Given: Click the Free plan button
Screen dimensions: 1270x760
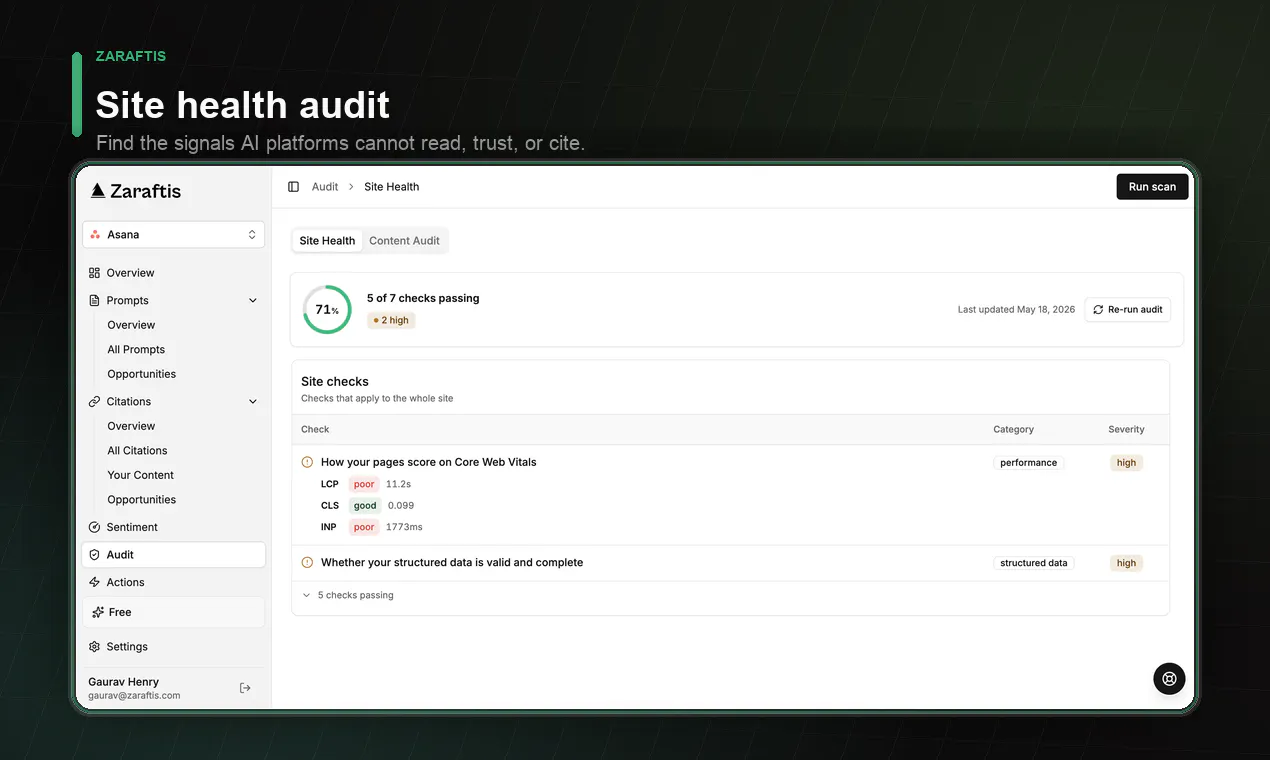Looking at the screenshot, I should (x=173, y=612).
